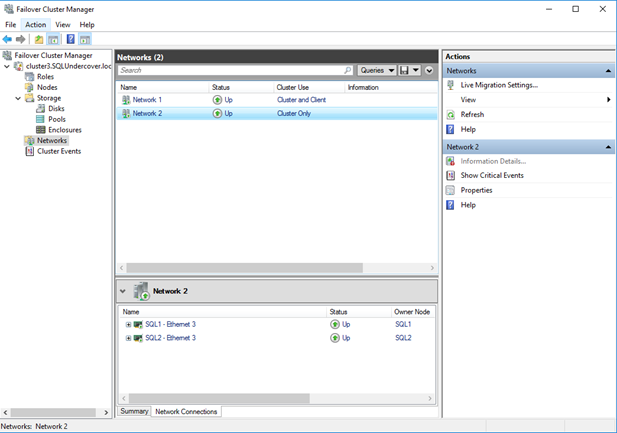Click the 'Cluster Only' cell

(x=294, y=113)
